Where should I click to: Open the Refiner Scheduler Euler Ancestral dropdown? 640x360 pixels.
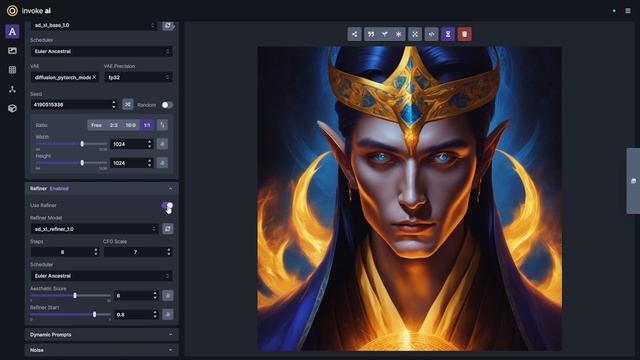pyautogui.click(x=101, y=276)
